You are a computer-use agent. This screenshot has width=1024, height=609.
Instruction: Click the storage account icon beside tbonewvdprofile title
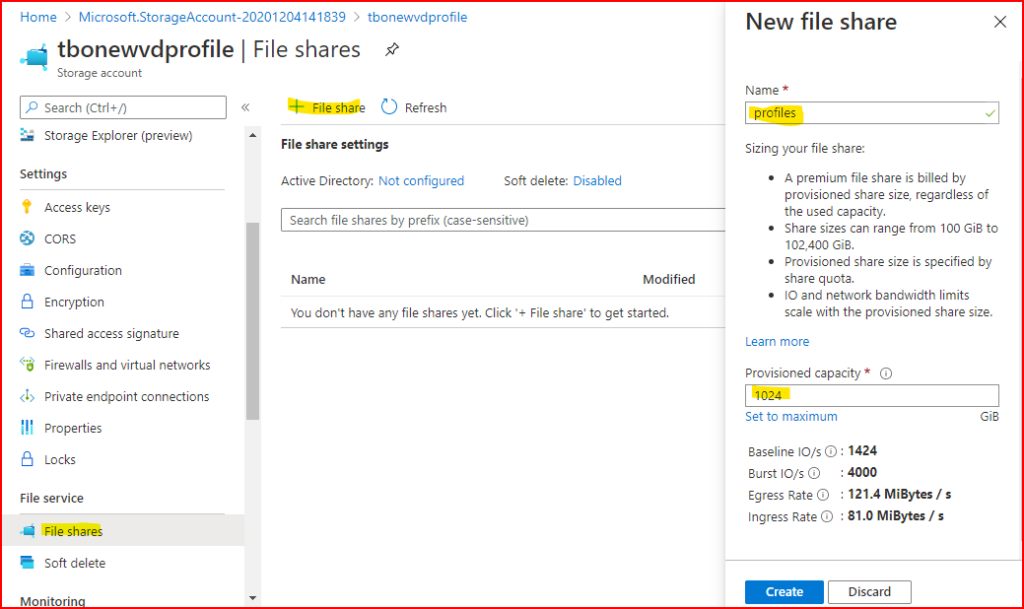click(35, 57)
